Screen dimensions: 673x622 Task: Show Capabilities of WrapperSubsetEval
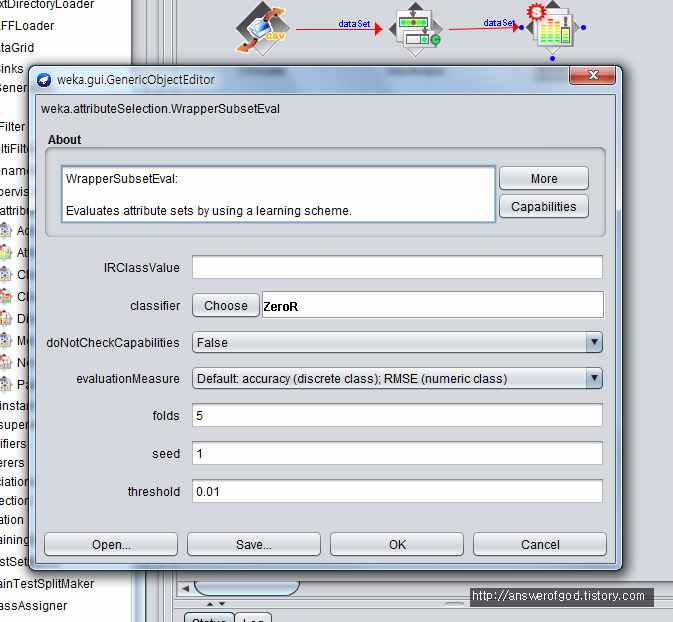(544, 206)
